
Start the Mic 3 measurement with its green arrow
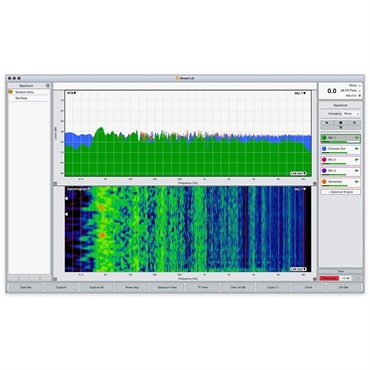(357, 171)
